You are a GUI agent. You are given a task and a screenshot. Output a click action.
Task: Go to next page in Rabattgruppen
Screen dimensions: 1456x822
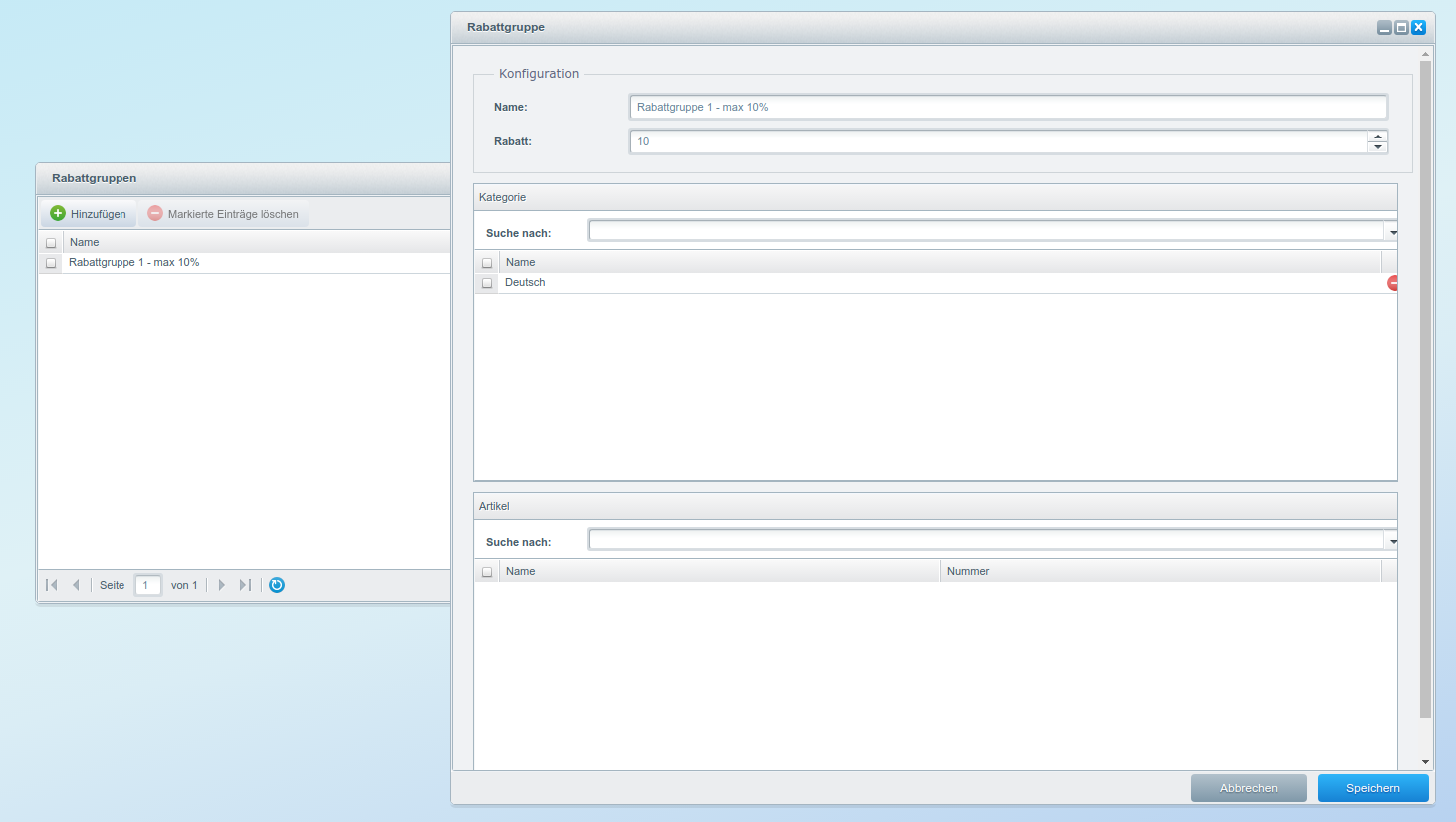(221, 585)
